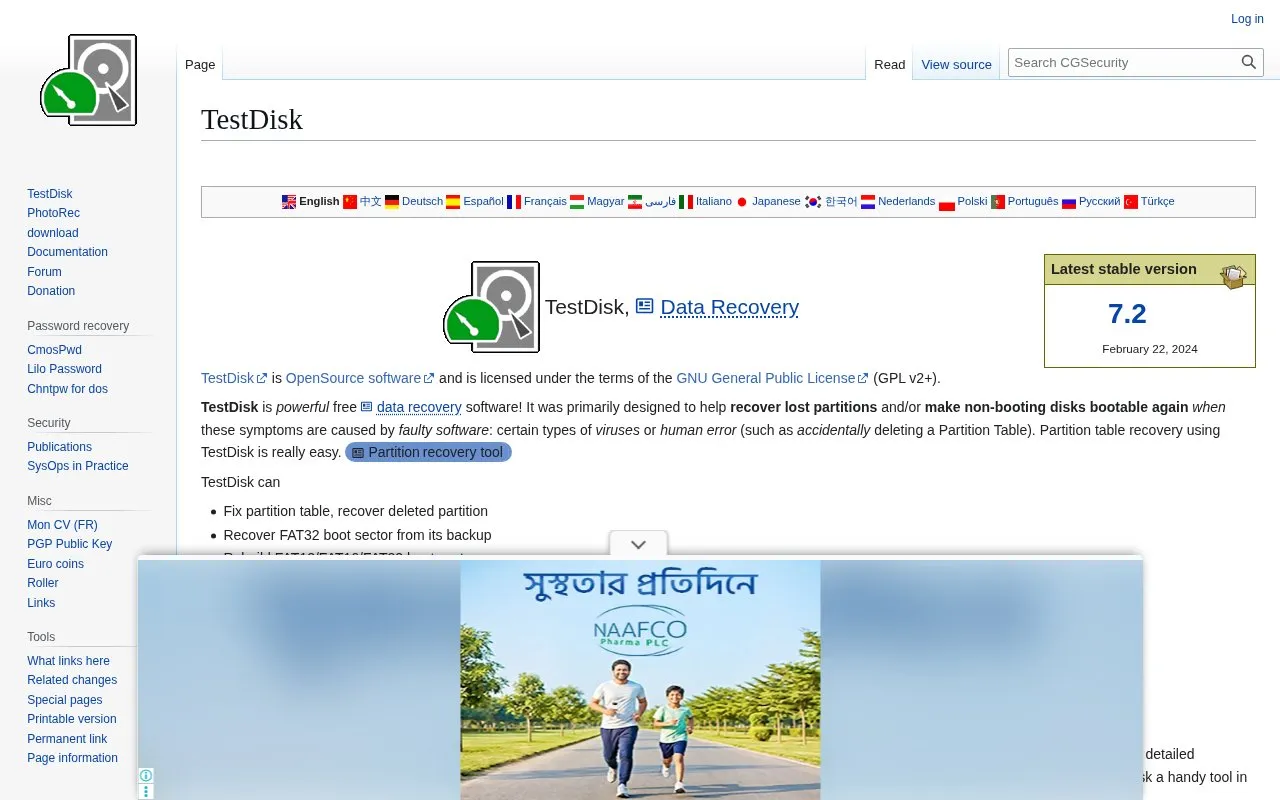The image size is (1280, 800).
Task: Click the Spanish flag icon
Action: tap(453, 202)
